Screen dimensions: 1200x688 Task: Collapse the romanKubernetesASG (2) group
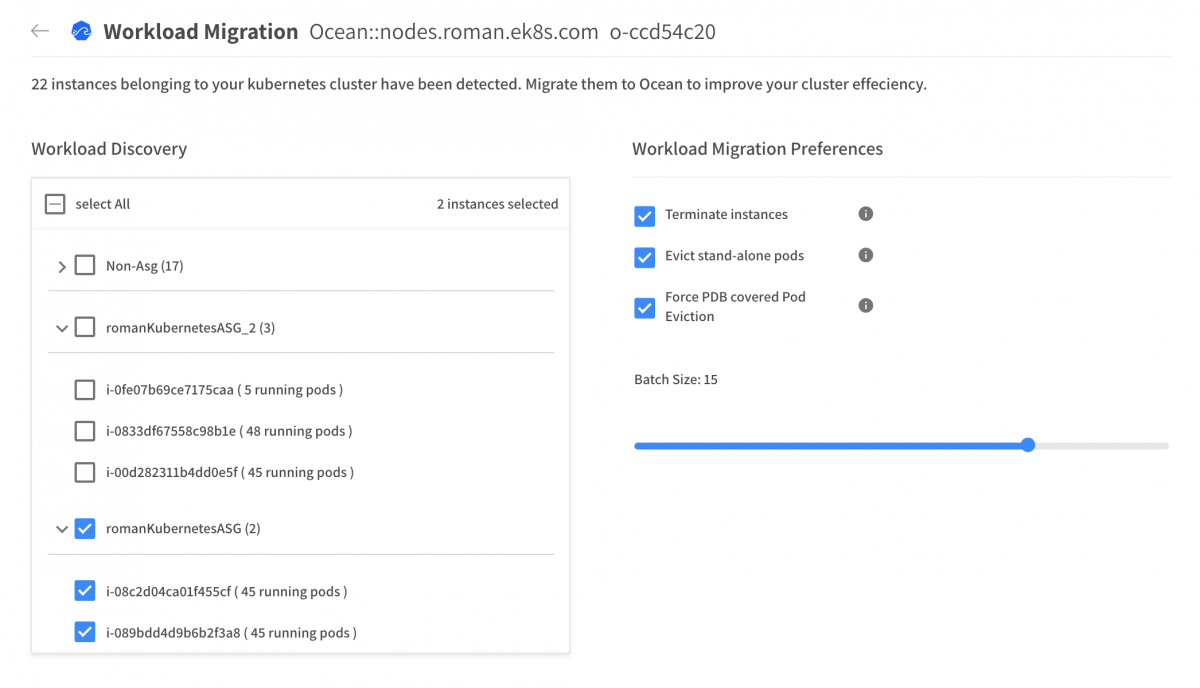62,529
